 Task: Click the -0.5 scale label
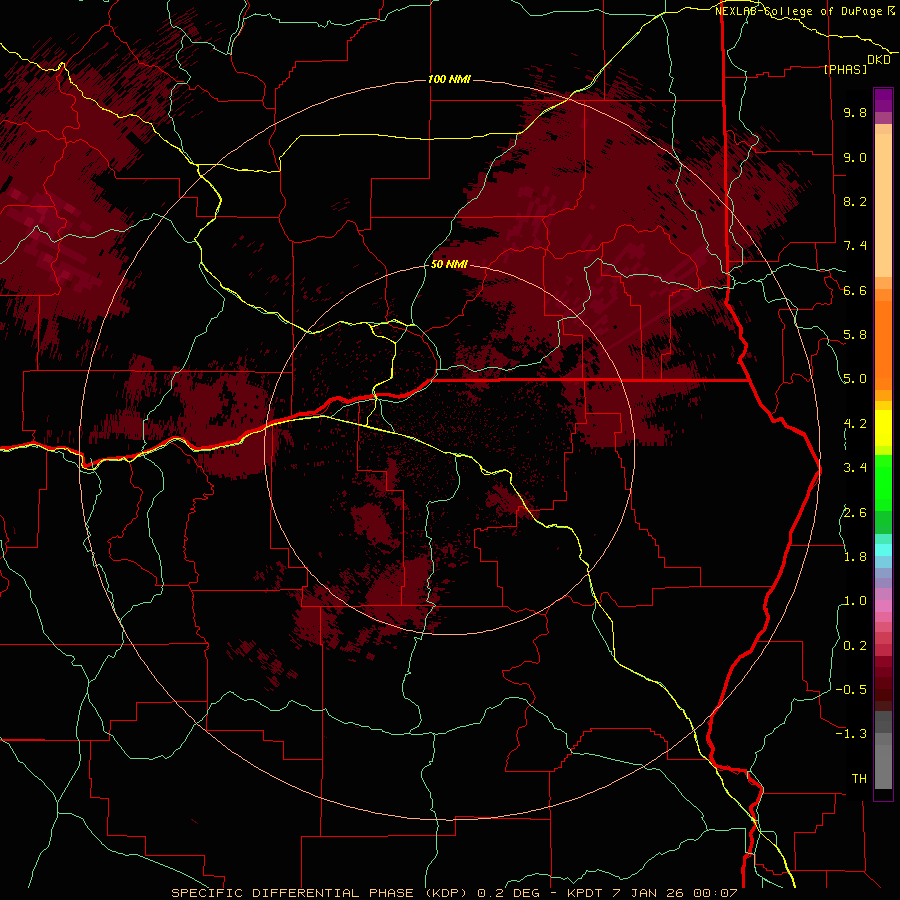pos(851,690)
